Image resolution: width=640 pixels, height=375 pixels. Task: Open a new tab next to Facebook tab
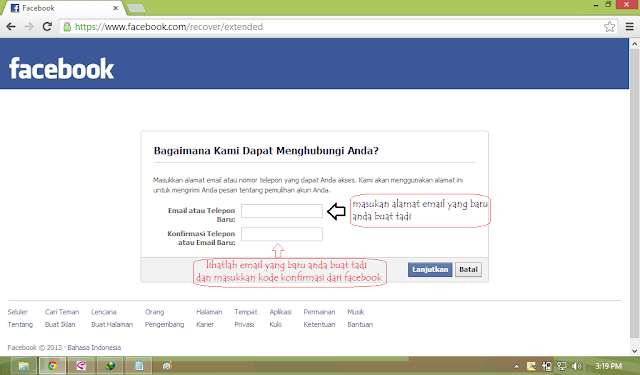click(x=136, y=8)
